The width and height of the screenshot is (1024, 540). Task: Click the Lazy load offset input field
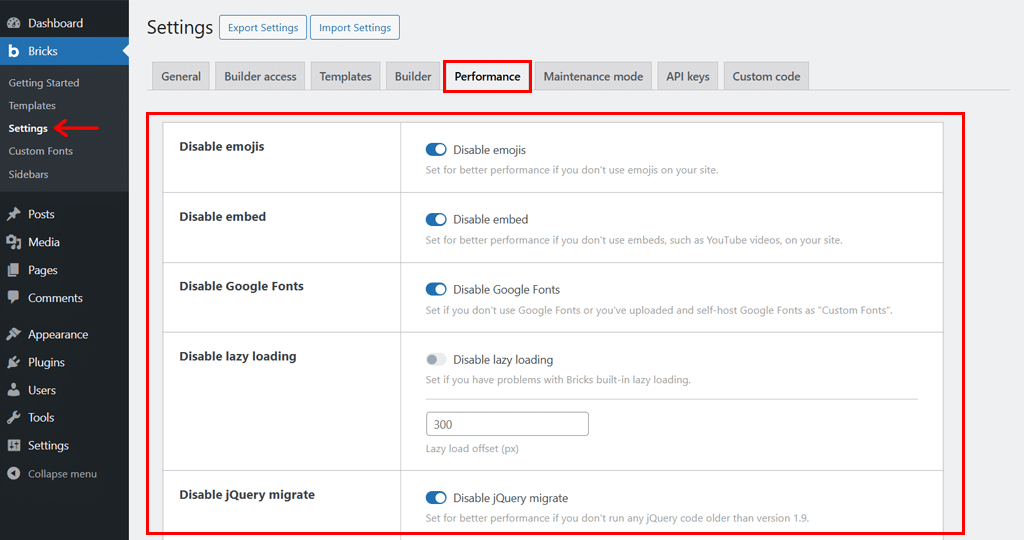pyautogui.click(x=507, y=424)
